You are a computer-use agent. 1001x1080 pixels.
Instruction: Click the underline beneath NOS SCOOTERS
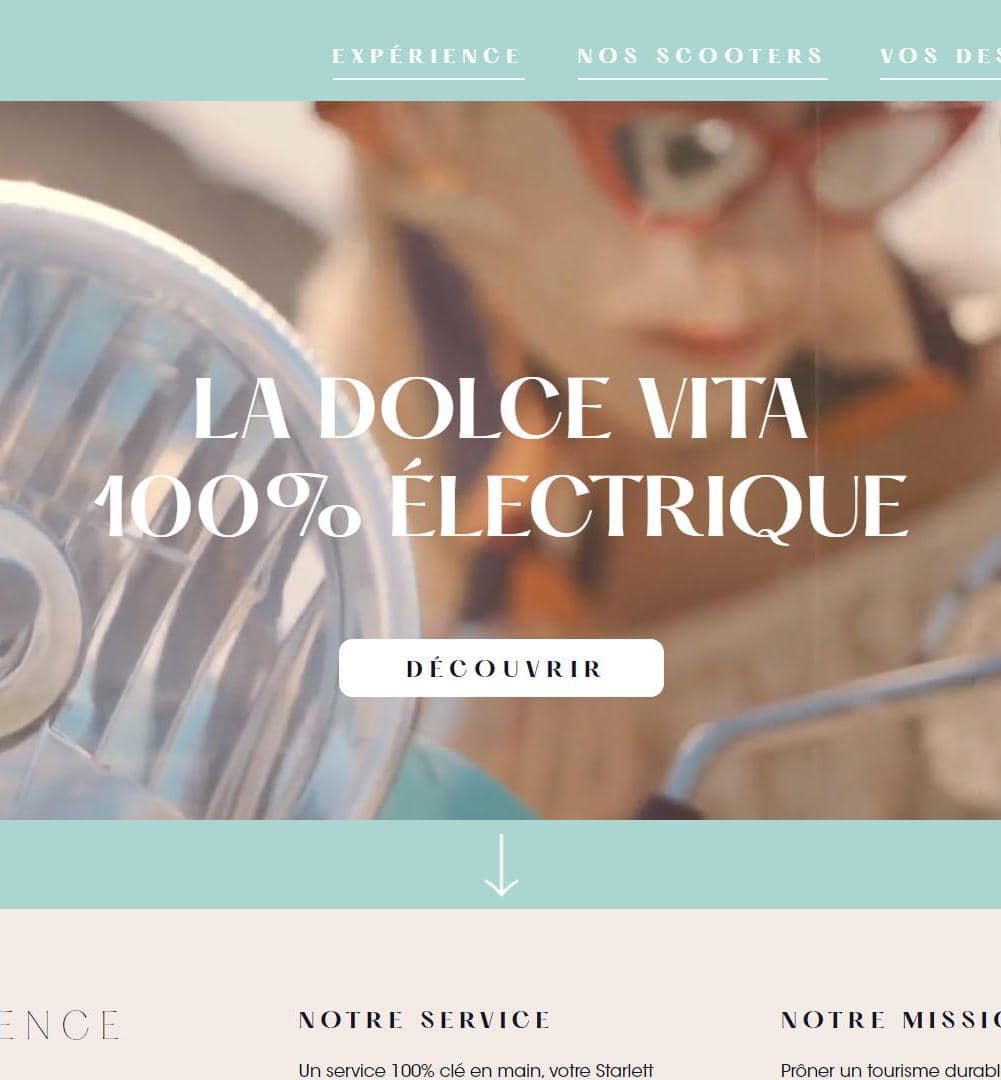point(702,79)
